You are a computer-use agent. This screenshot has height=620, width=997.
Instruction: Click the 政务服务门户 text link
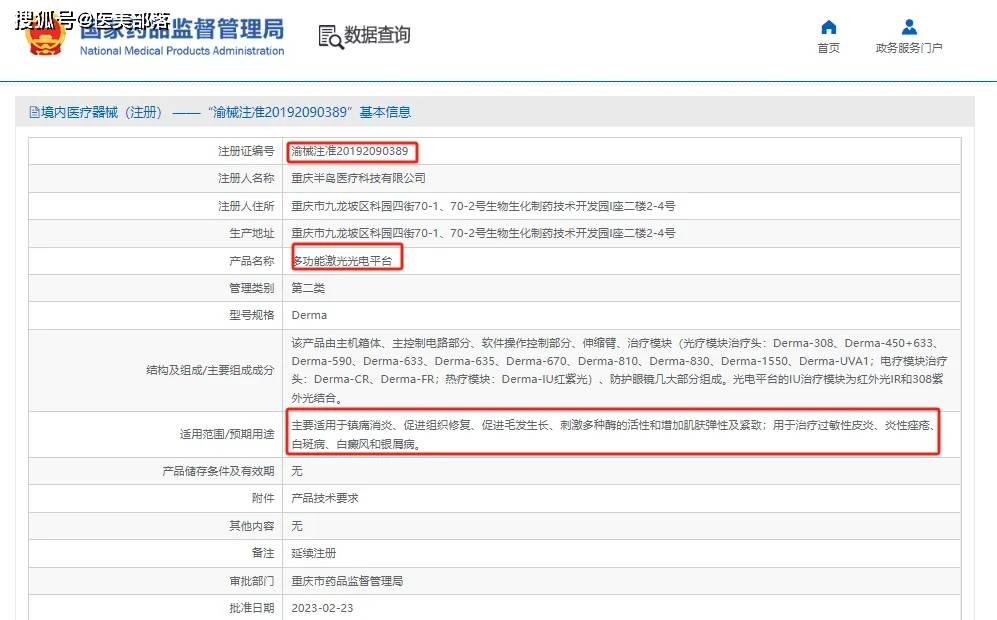909,48
